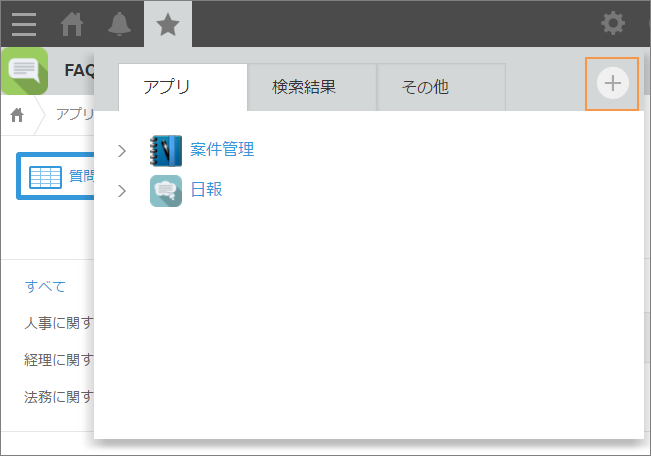Select the 経理に関する category
This screenshot has width=651, height=456.
pos(59,360)
